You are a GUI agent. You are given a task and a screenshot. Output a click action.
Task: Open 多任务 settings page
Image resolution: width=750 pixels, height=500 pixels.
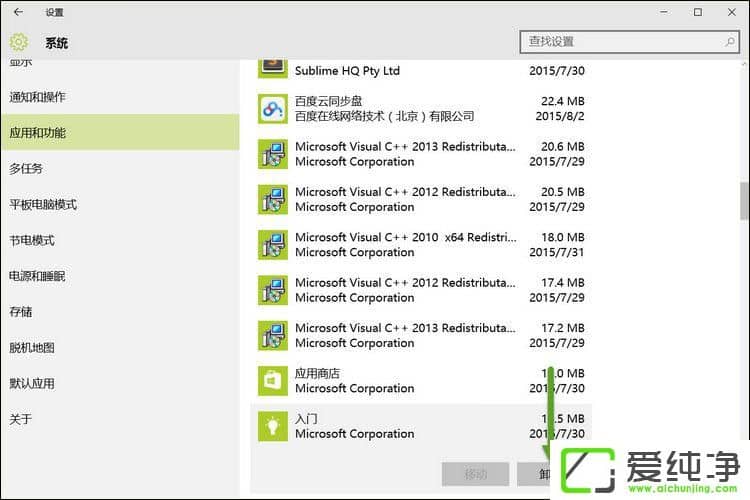click(x=120, y=168)
